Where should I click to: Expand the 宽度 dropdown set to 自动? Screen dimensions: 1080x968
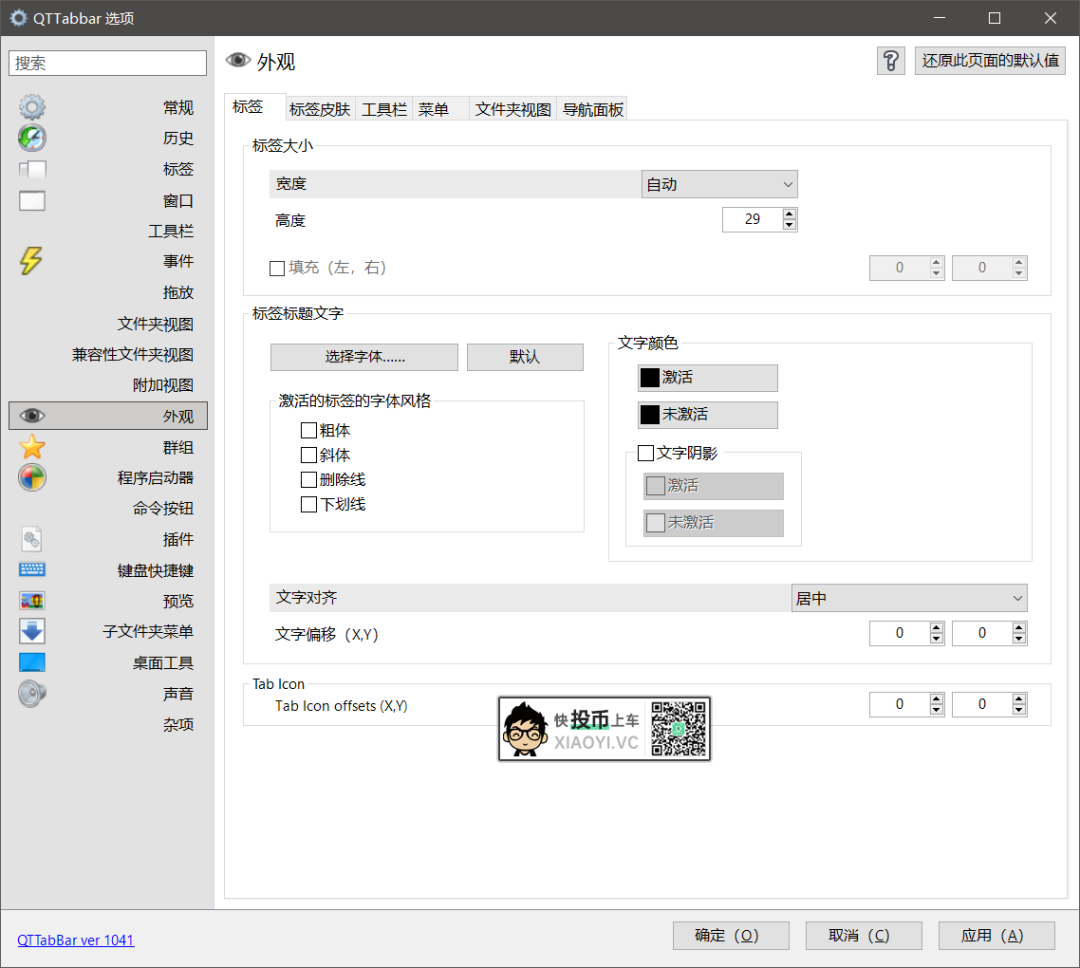click(x=718, y=185)
